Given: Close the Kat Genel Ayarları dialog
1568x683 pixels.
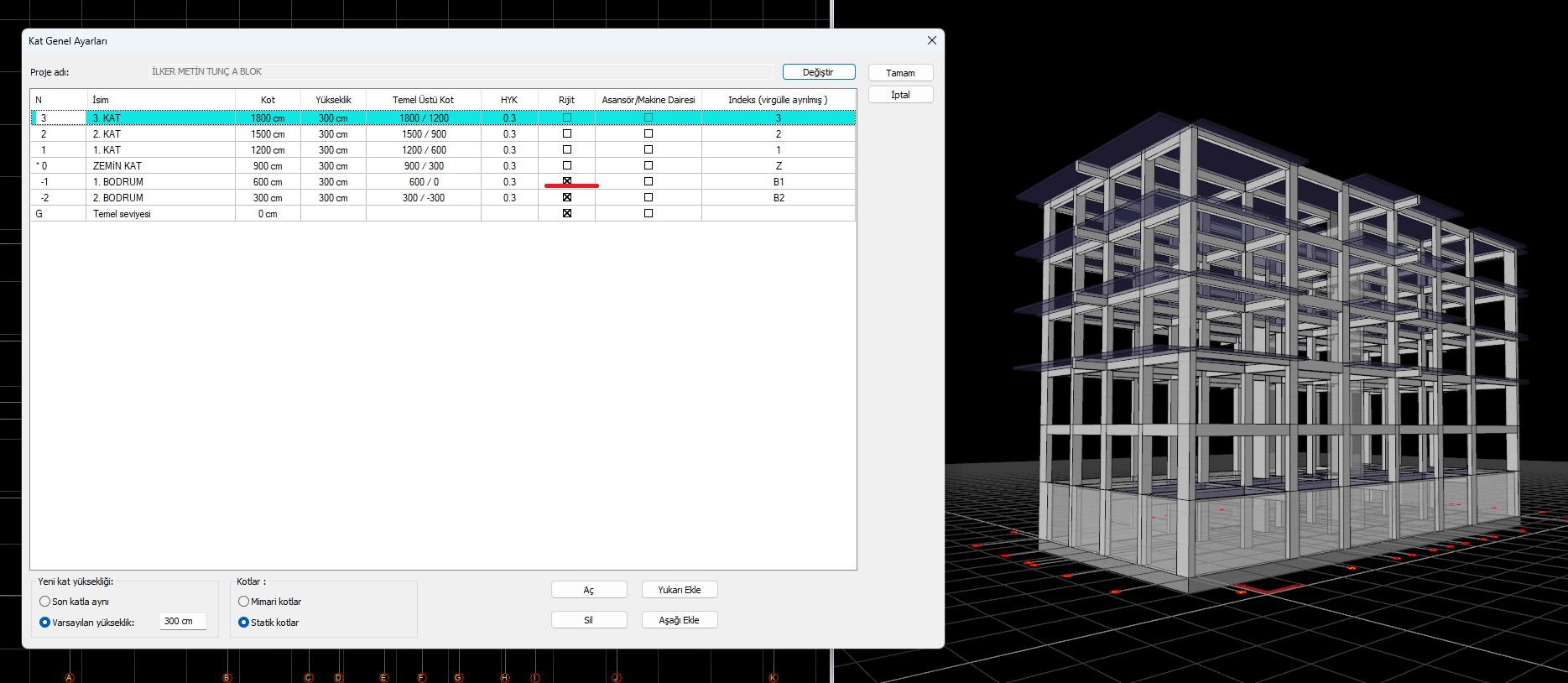Looking at the screenshot, I should [931, 40].
